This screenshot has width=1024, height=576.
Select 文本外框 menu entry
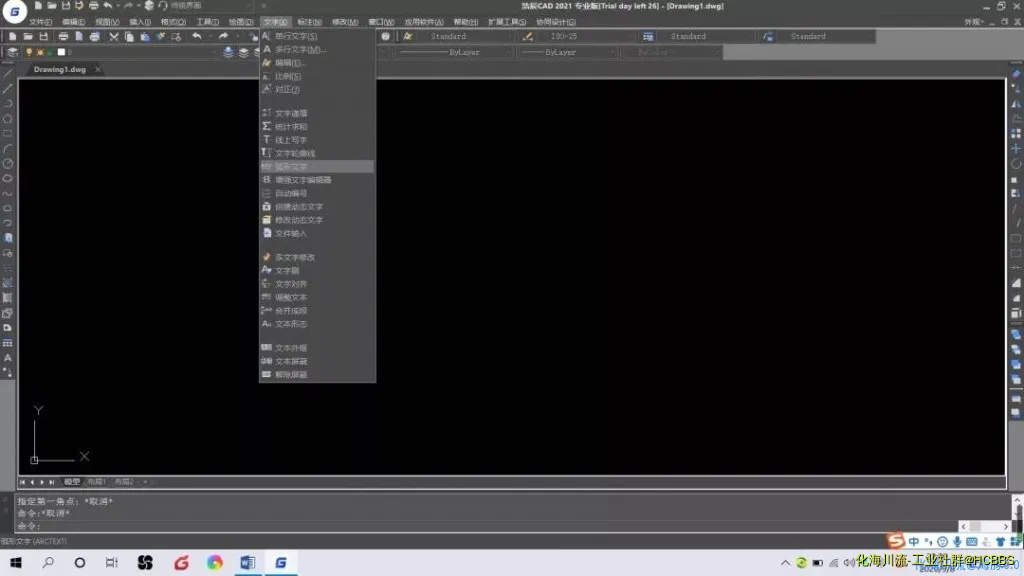coord(317,348)
